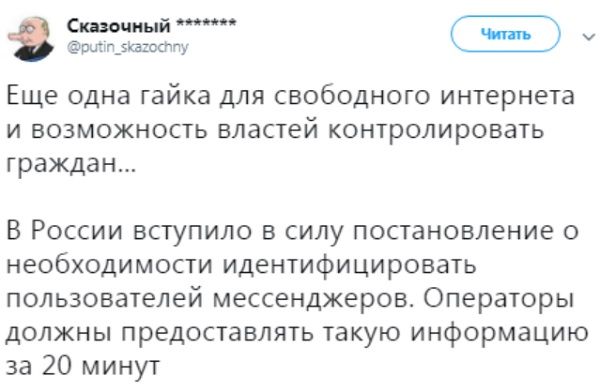Click line 'и возможность властей контролировать'
The width and height of the screenshot is (600, 391).
(275, 130)
